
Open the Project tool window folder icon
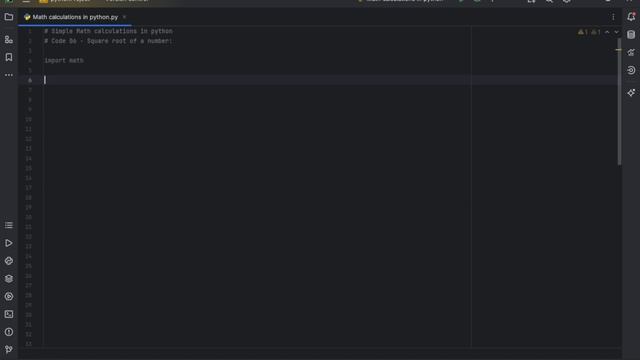click(9, 17)
